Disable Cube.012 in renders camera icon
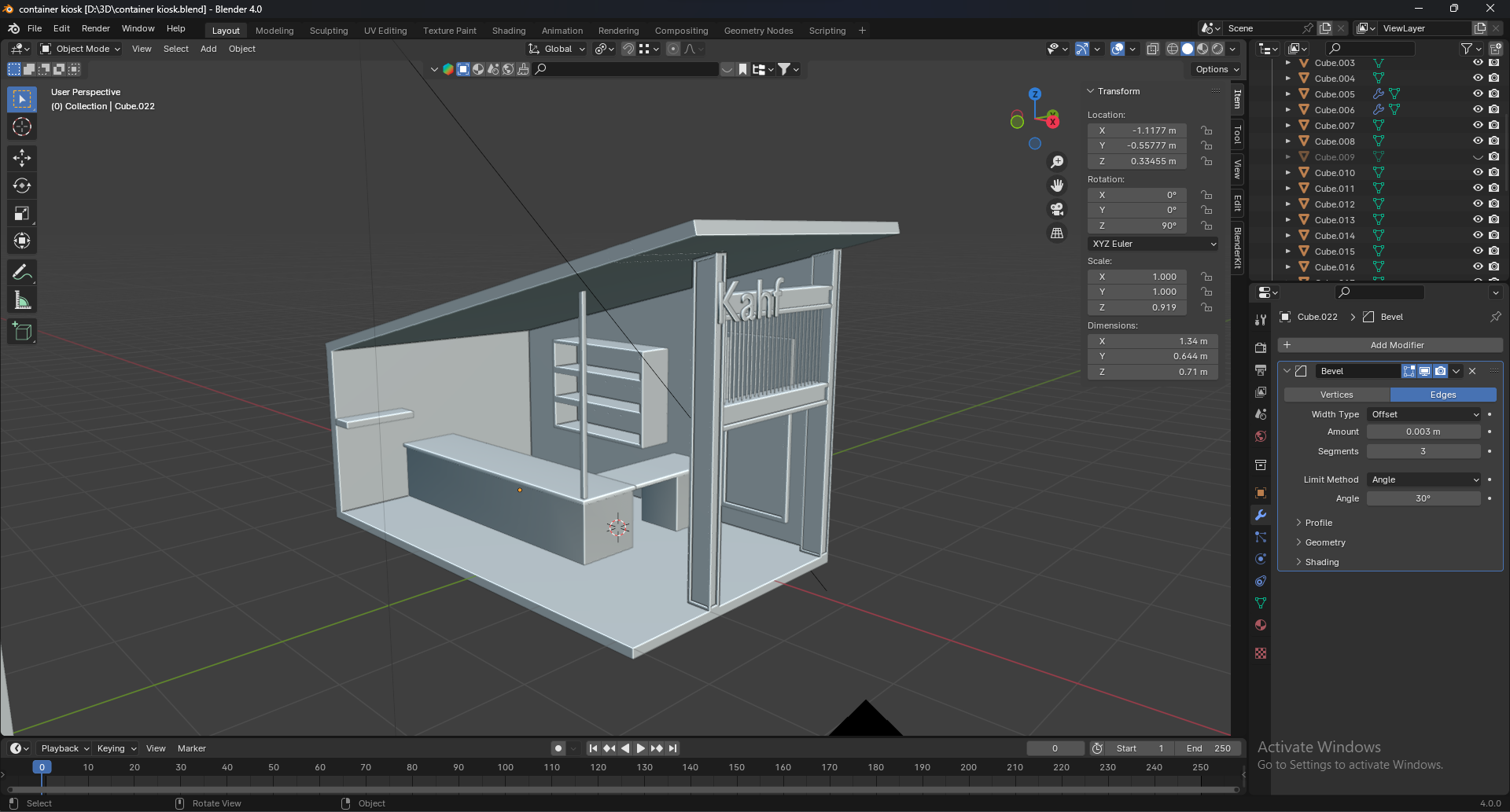 pos(1494,204)
